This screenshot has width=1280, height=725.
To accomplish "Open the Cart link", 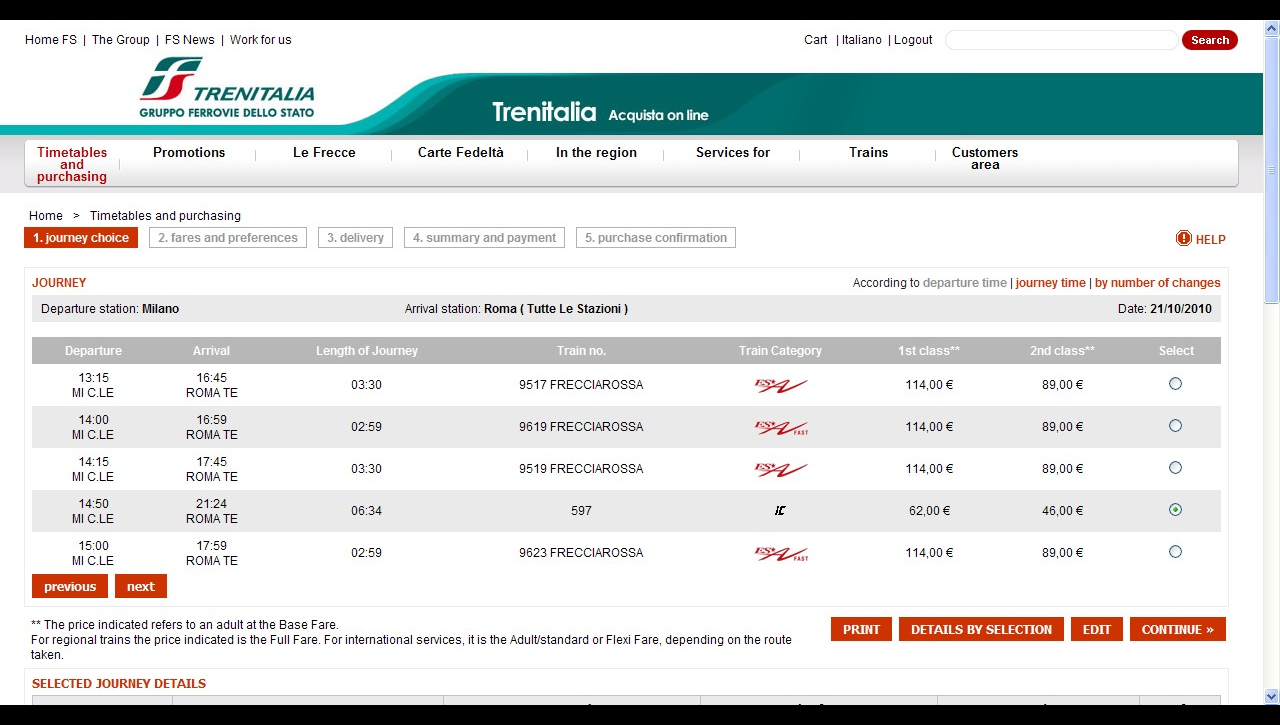I will pos(816,40).
